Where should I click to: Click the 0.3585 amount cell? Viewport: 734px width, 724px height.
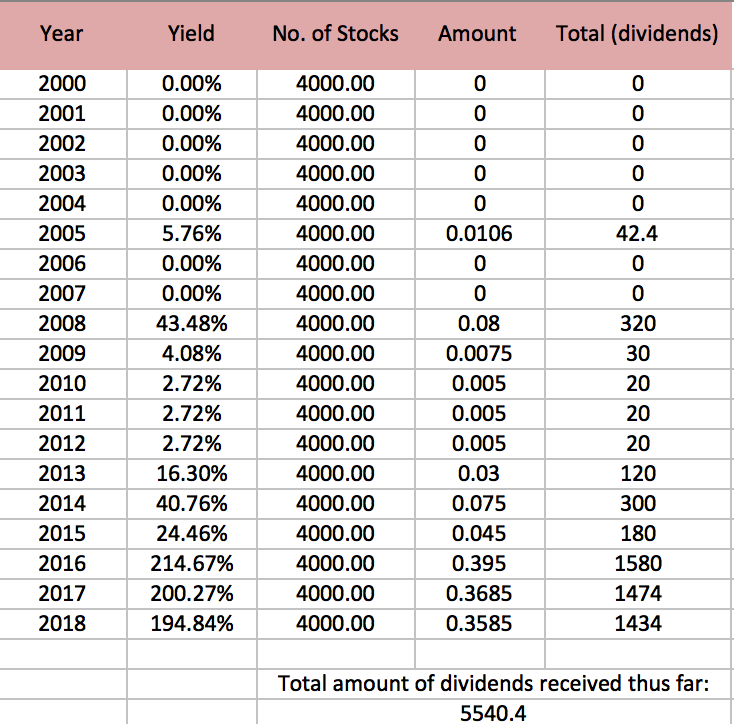click(479, 623)
